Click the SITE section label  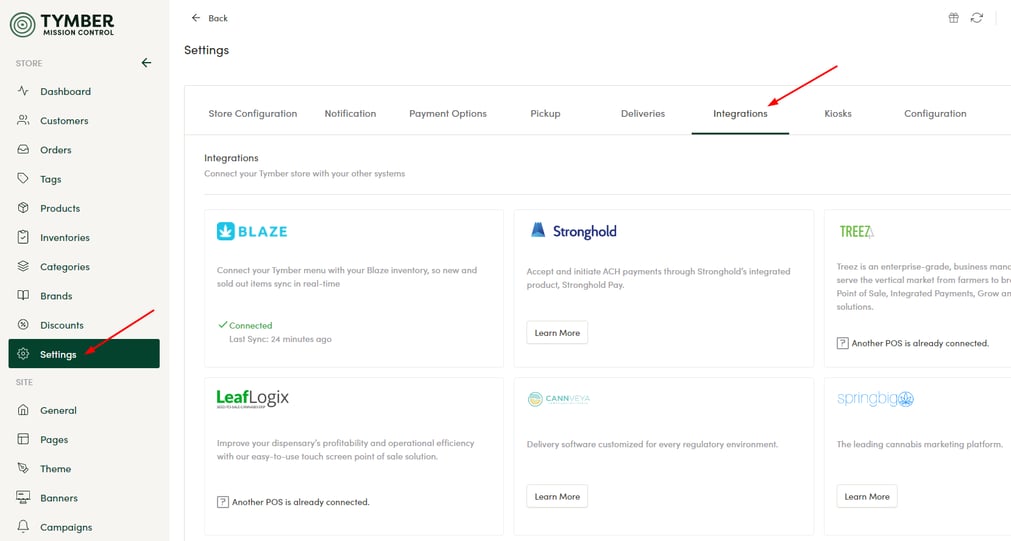click(x=24, y=382)
